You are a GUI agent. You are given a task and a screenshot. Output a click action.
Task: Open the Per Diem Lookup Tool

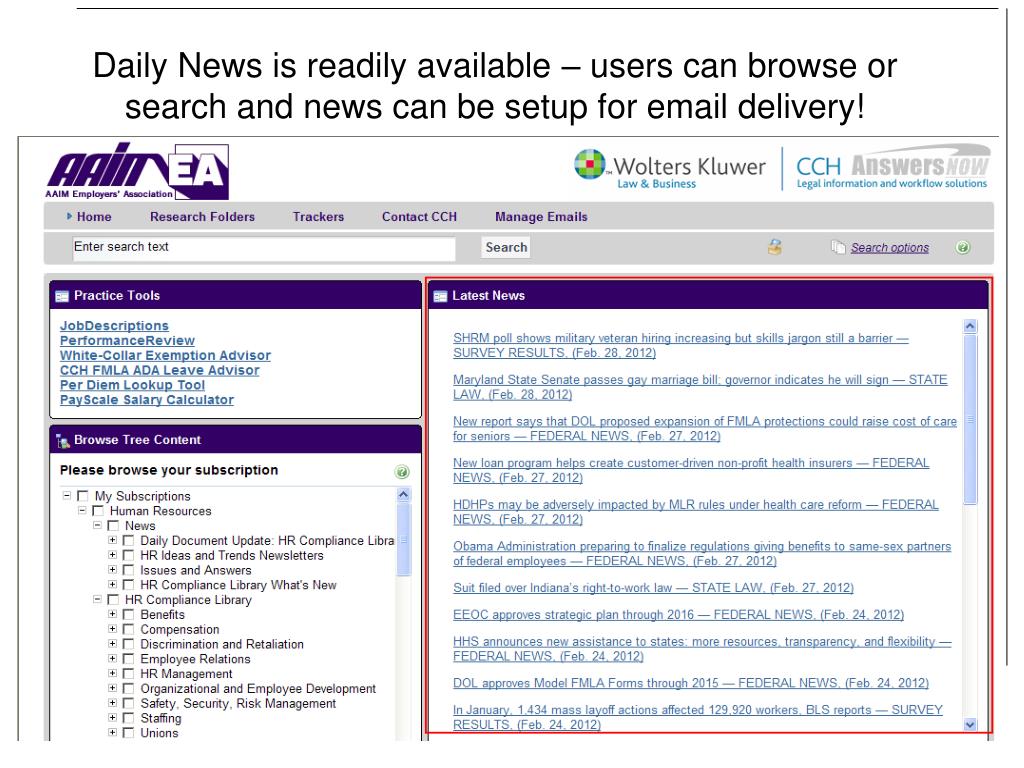tap(133, 385)
